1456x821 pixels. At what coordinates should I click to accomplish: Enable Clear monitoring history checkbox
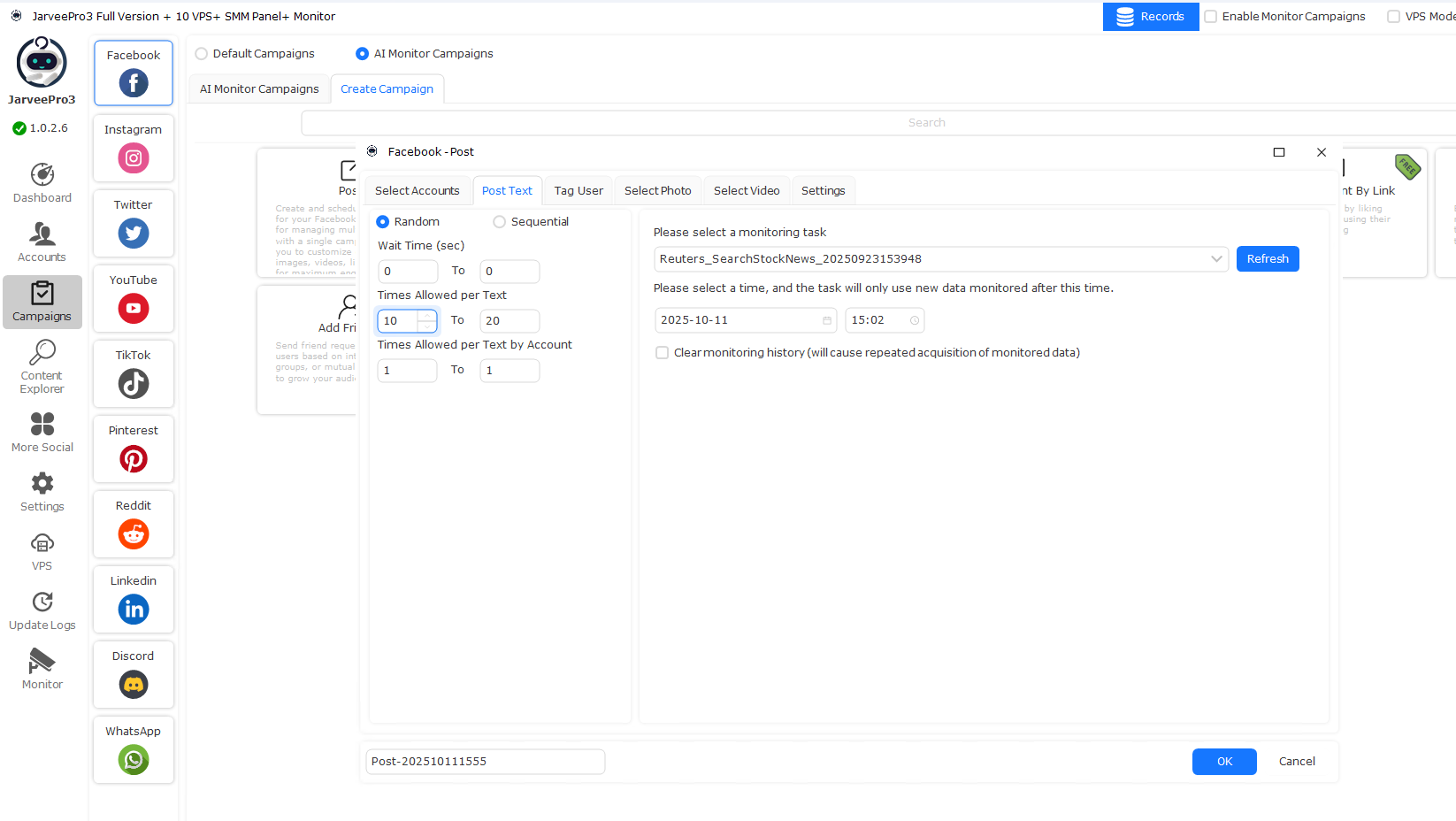point(662,353)
